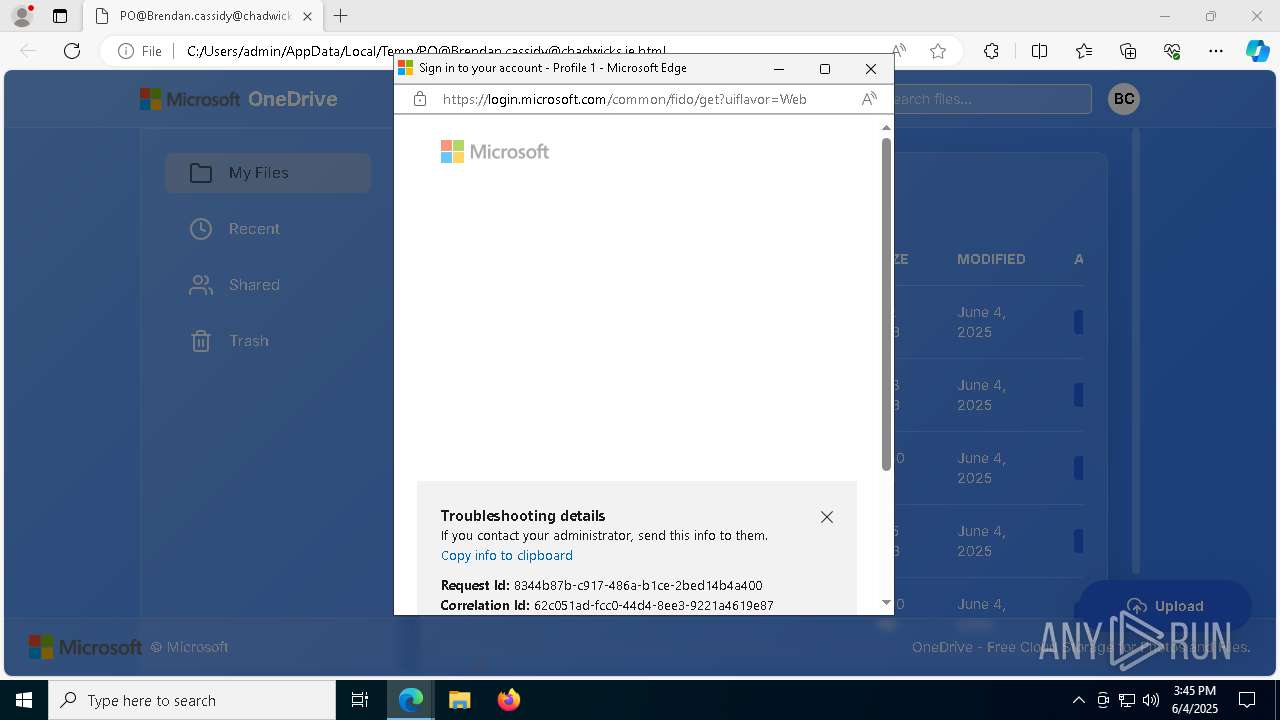Viewport: 1280px width, 720px height.
Task: Open Recent in OneDrive sidebar
Action: coord(268,229)
